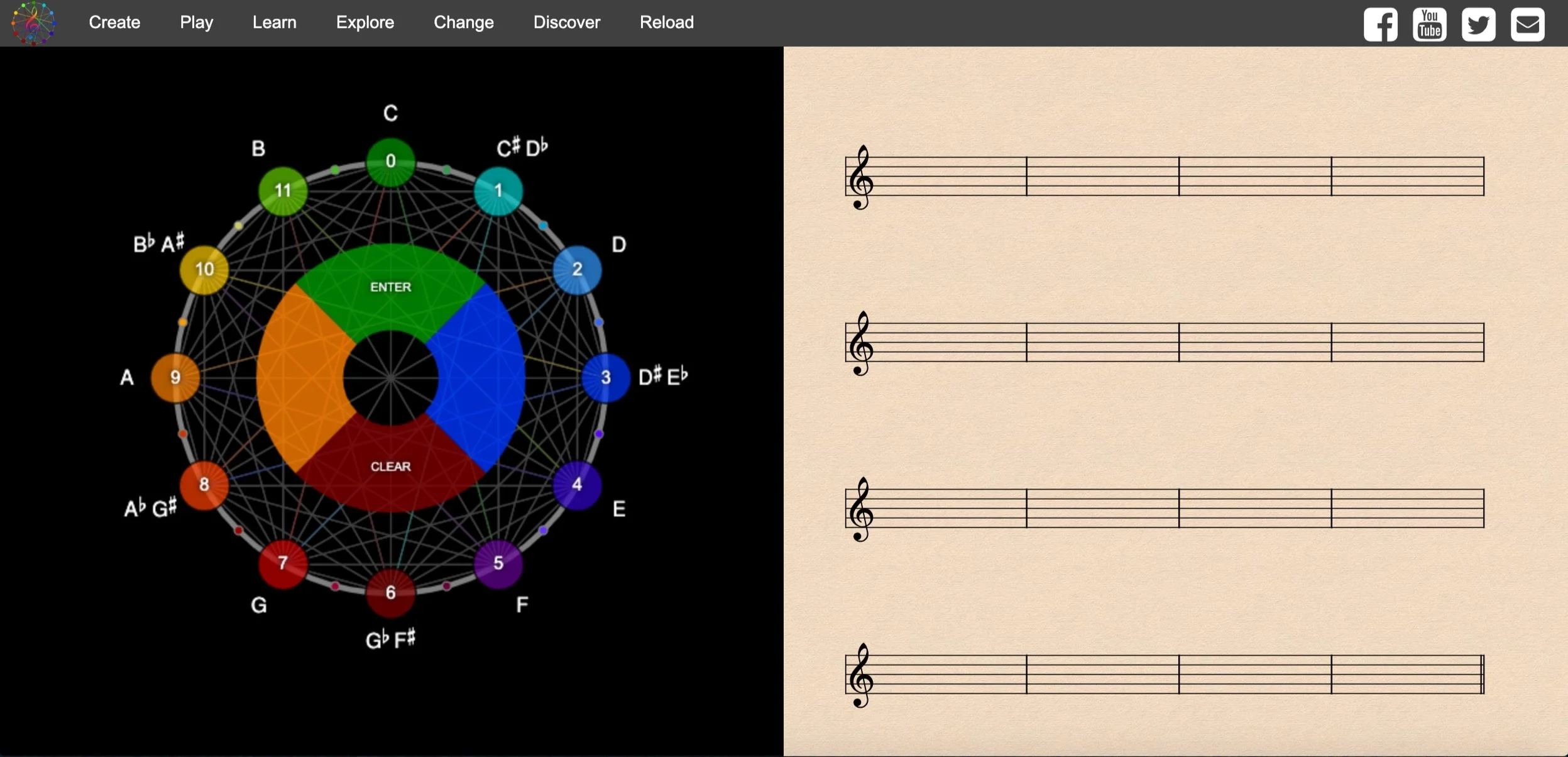Screen dimensions: 1568x757
Task: Open the Discover menu
Action: 565,23
